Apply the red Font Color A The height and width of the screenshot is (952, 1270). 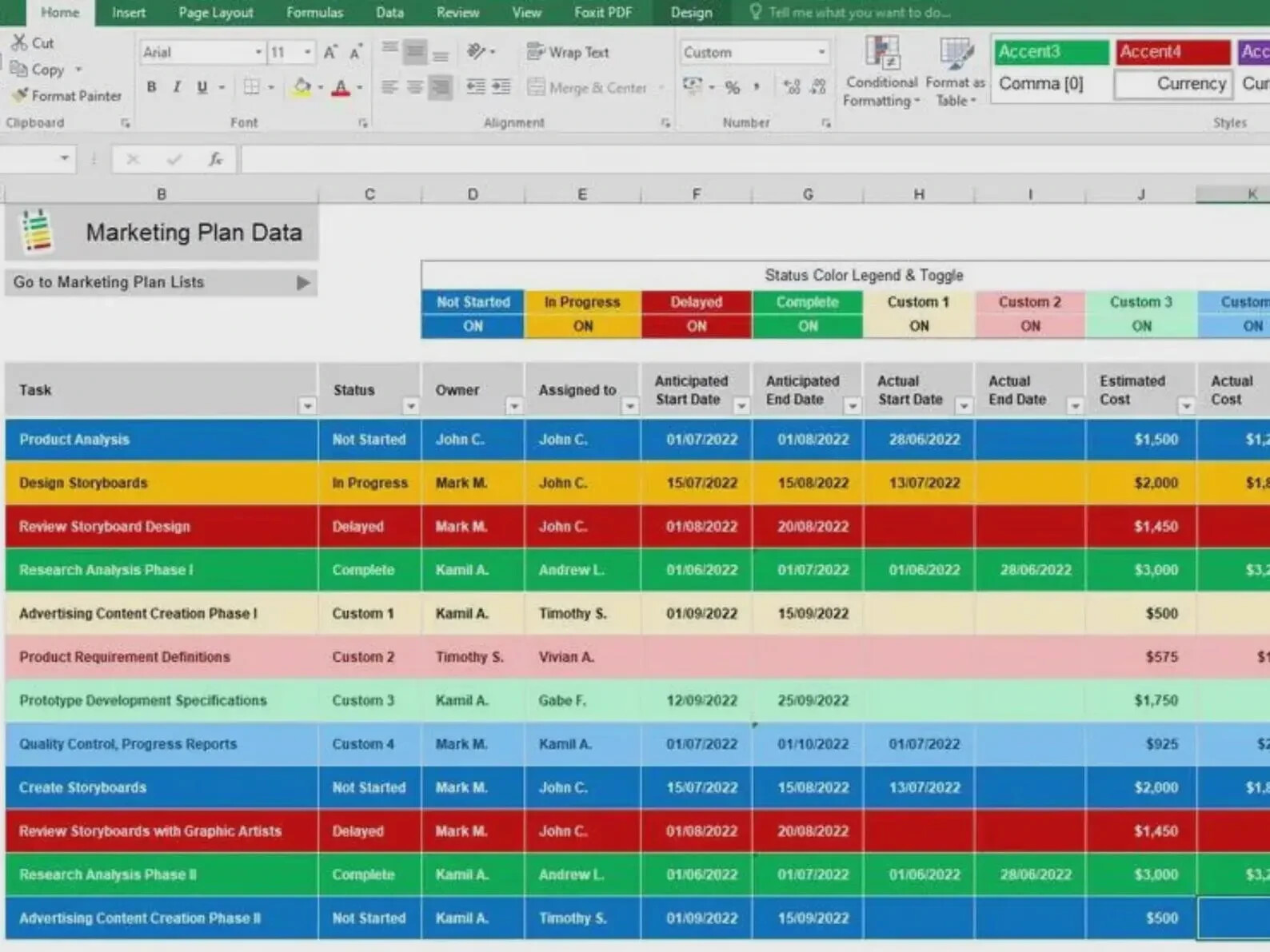pyautogui.click(x=341, y=86)
